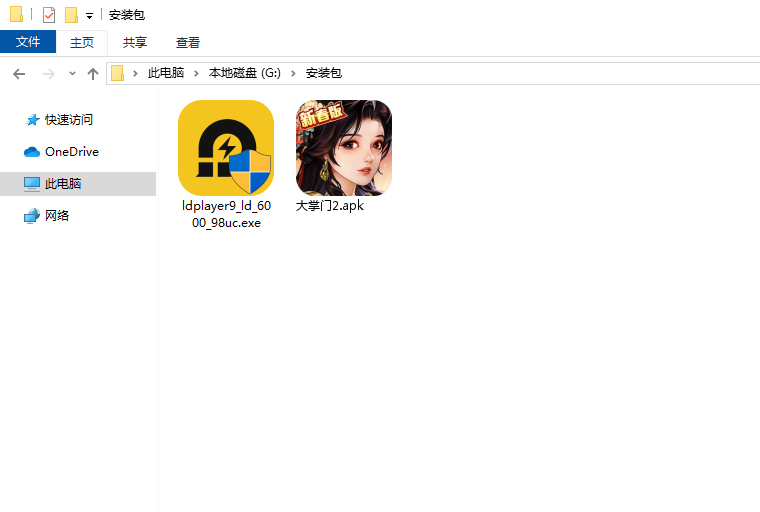
Task: Click the new folder quick access icon
Action: [x=71, y=15]
